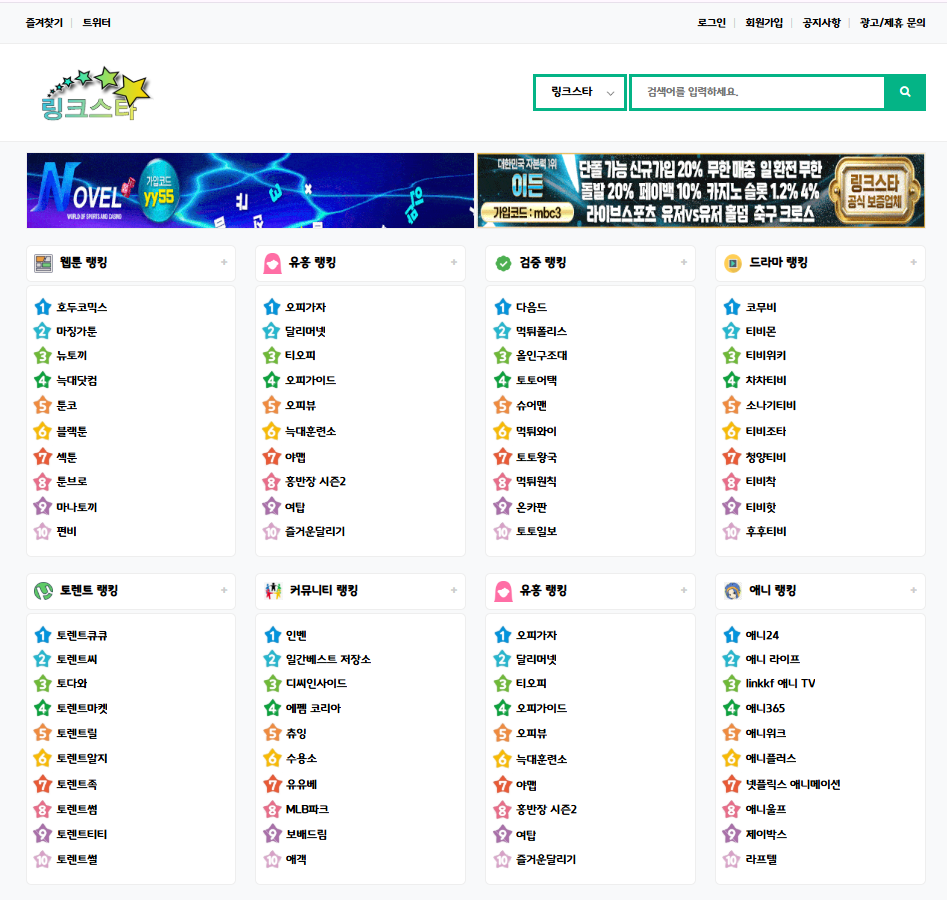Click the 웹툰 랭킹 category icon
The width and height of the screenshot is (947, 900).
pos(43,263)
